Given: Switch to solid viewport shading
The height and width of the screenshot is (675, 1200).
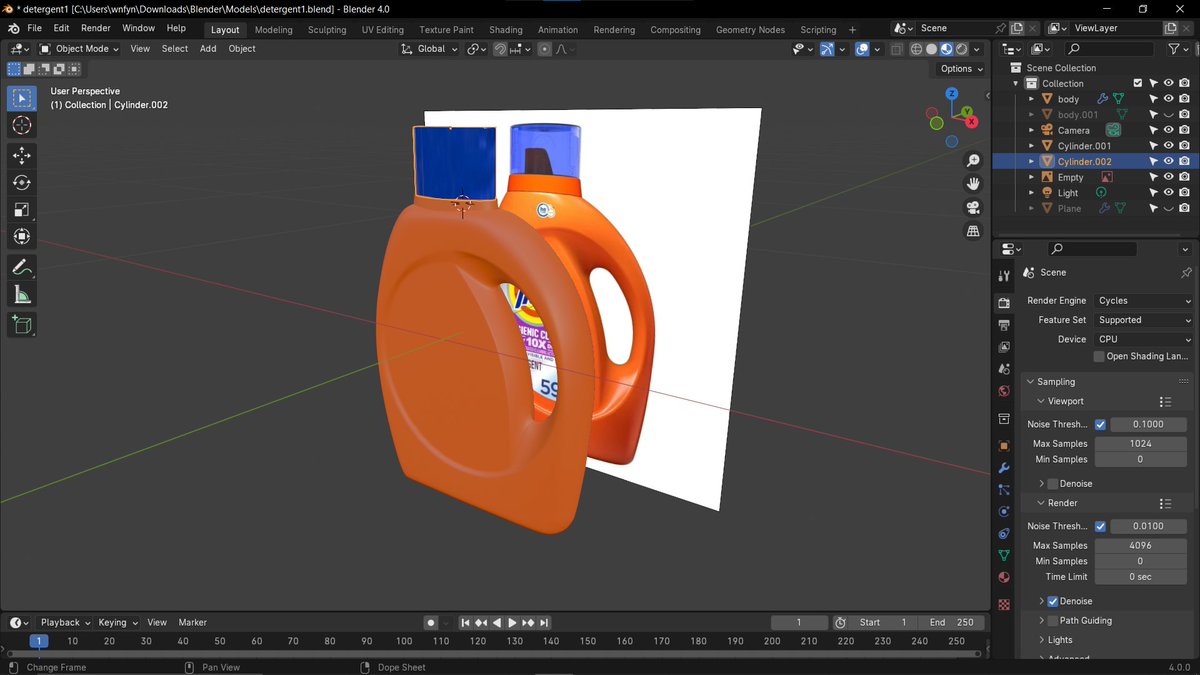Looking at the screenshot, I should (x=931, y=48).
